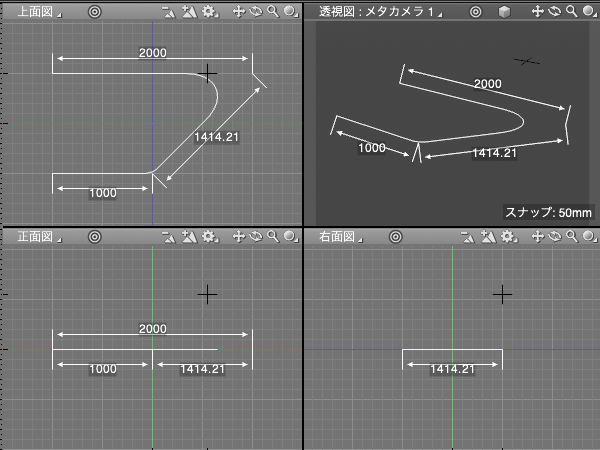Click the target circle icon in top view
This screenshot has width=600, height=450.
(x=94, y=12)
